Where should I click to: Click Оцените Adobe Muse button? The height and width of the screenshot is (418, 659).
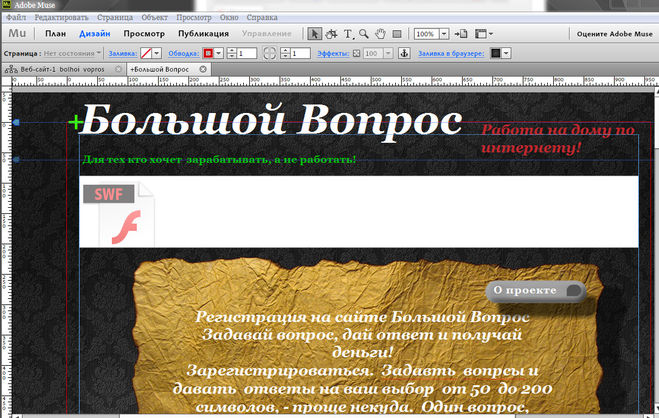[x=614, y=34]
